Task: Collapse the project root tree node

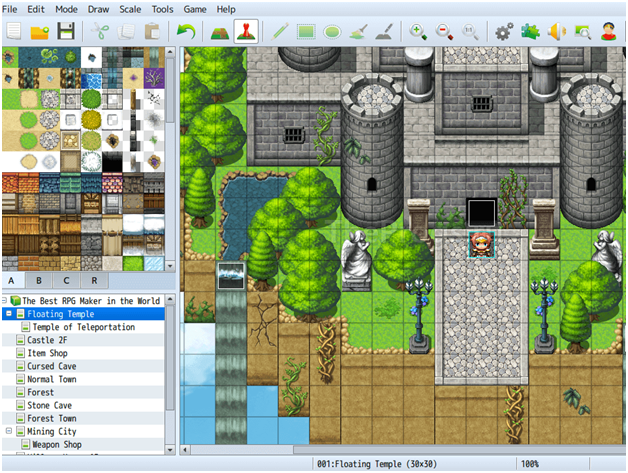Action: pos(4,300)
